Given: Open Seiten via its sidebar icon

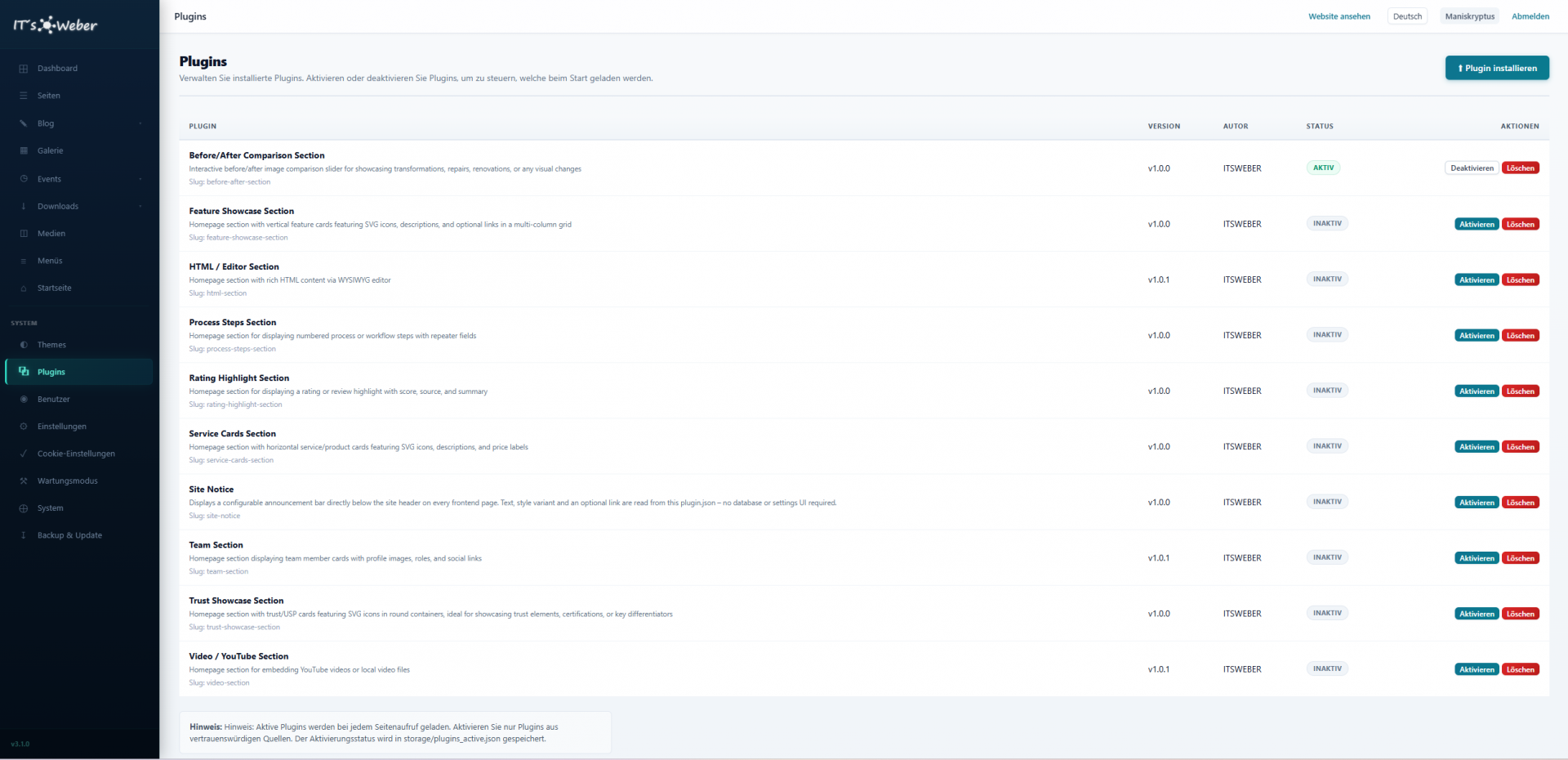Looking at the screenshot, I should pyautogui.click(x=24, y=96).
